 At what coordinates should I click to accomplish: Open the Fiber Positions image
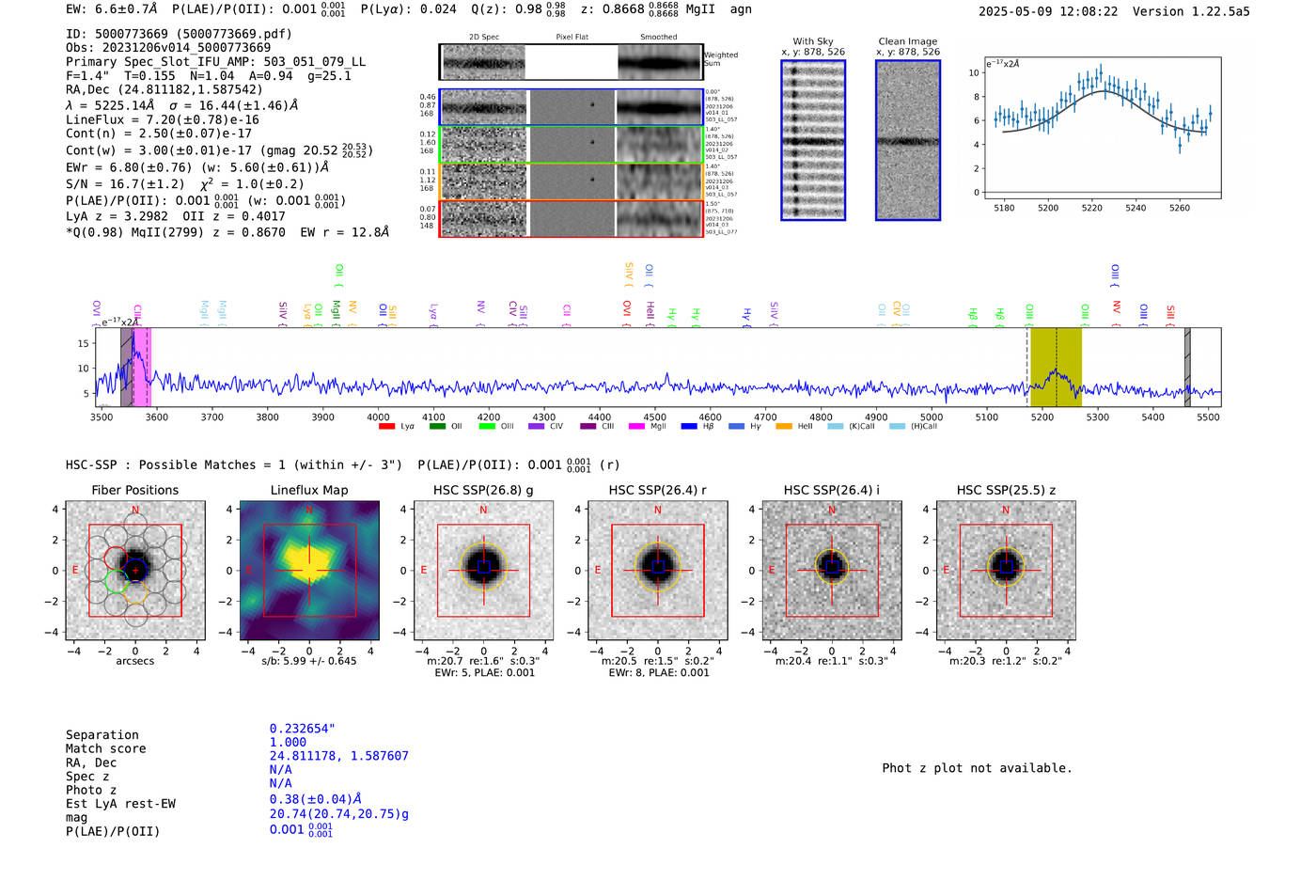pos(135,571)
